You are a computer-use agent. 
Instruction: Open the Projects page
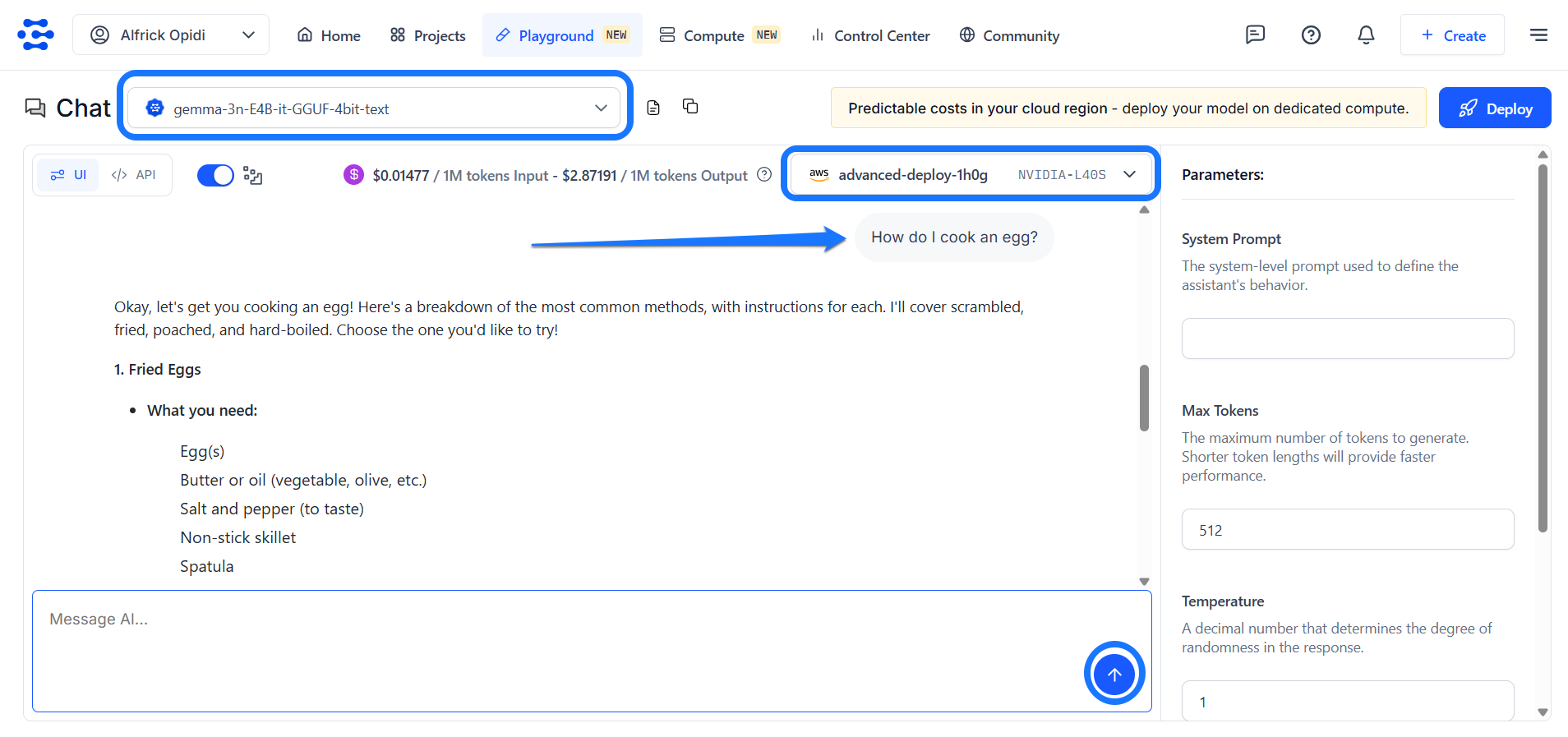point(428,35)
